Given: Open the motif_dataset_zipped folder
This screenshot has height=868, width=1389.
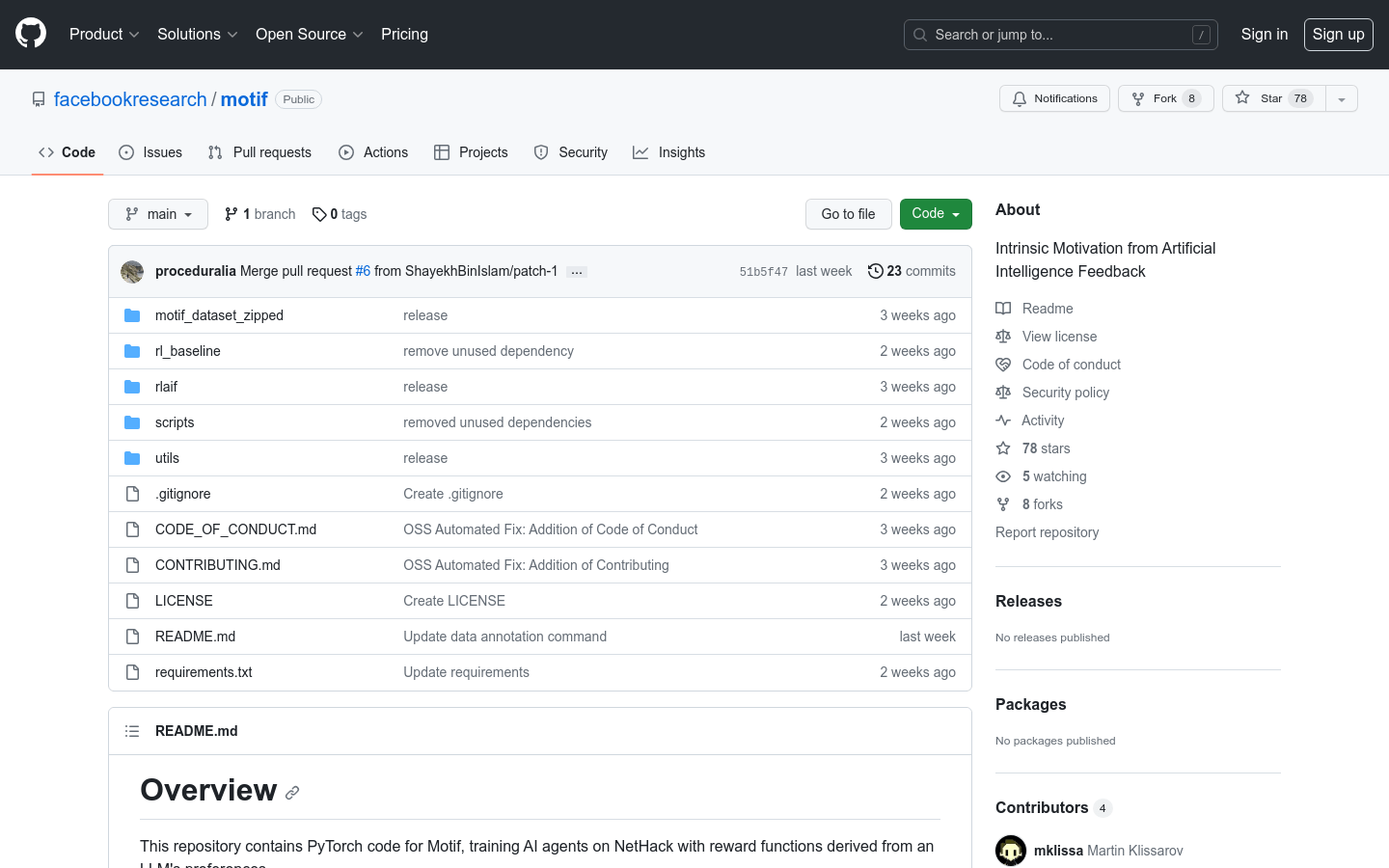Looking at the screenshot, I should pyautogui.click(x=219, y=315).
